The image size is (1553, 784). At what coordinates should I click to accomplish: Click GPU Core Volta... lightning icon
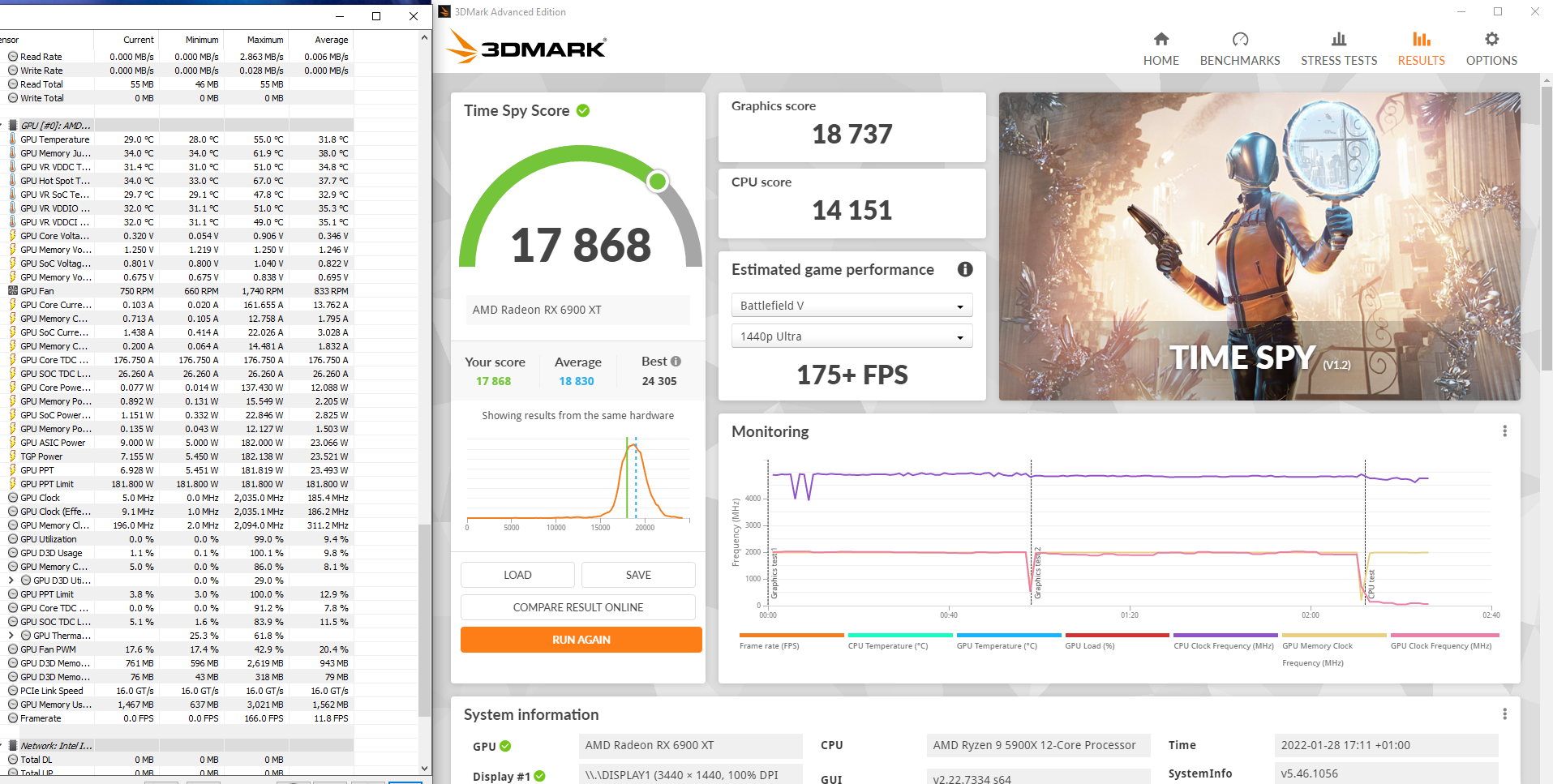point(12,236)
